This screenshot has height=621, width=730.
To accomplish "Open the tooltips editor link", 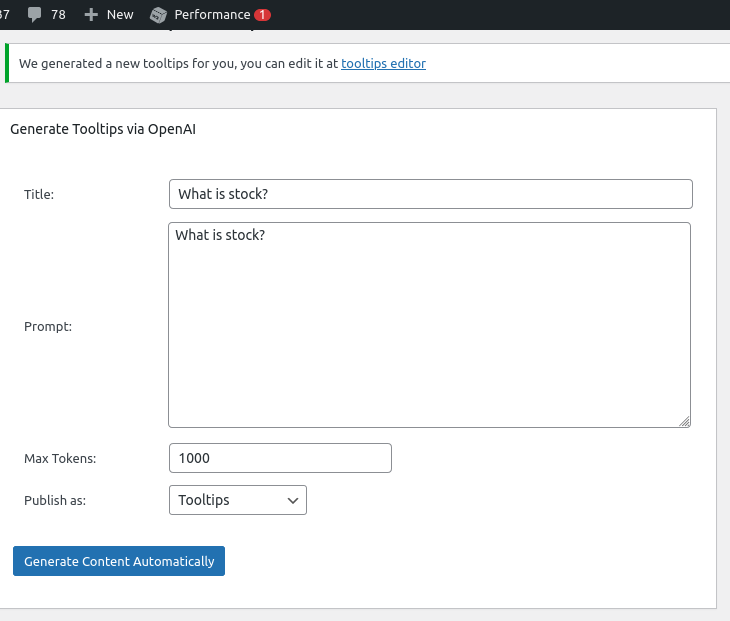I will pyautogui.click(x=383, y=63).
